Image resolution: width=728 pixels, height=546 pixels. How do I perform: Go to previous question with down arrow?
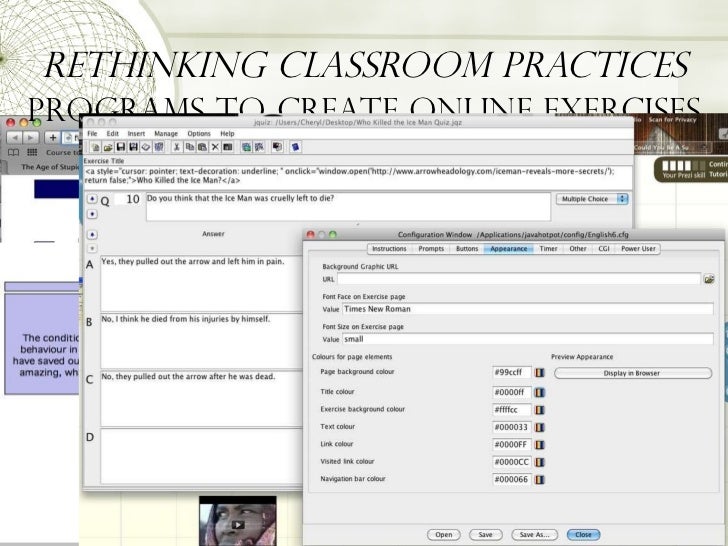pos(93,212)
